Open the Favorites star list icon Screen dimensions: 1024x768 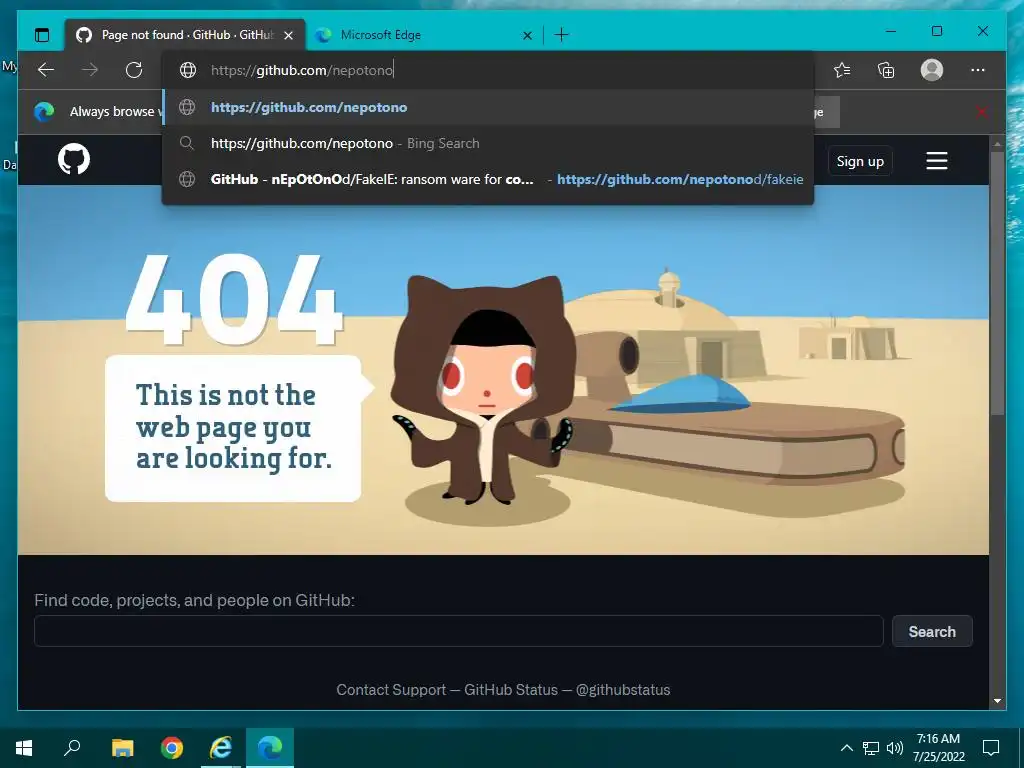click(x=842, y=70)
